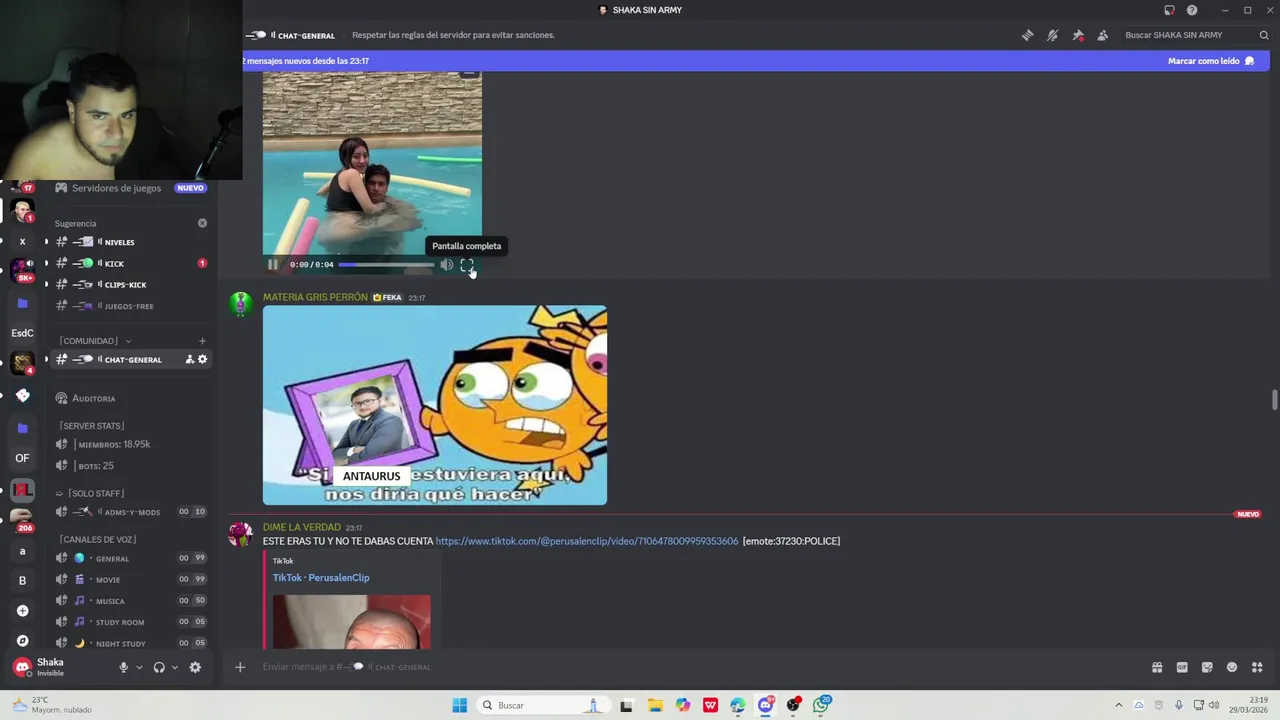The height and width of the screenshot is (720, 1280).
Task: Open pinned messages pin icon
Action: click(x=1077, y=35)
